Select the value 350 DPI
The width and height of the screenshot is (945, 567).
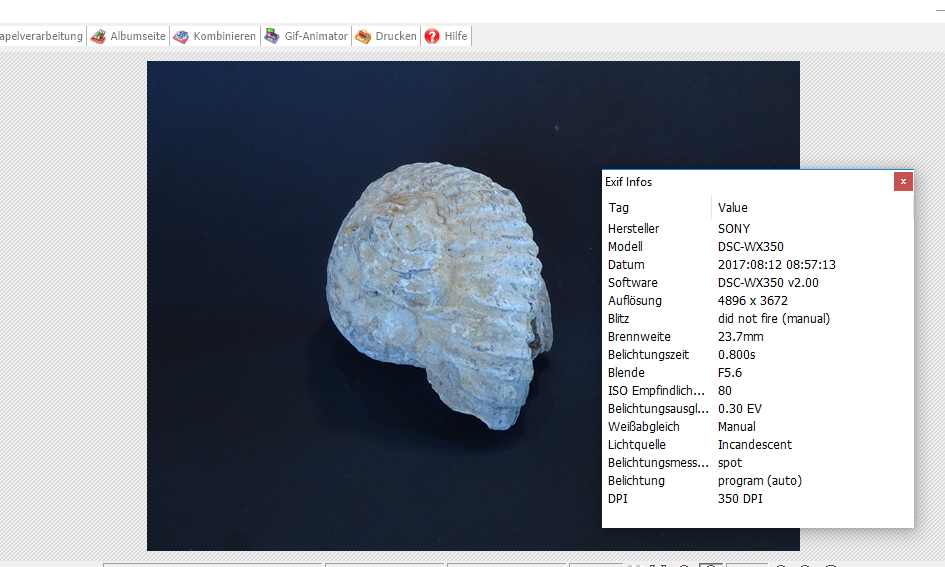click(x=740, y=499)
